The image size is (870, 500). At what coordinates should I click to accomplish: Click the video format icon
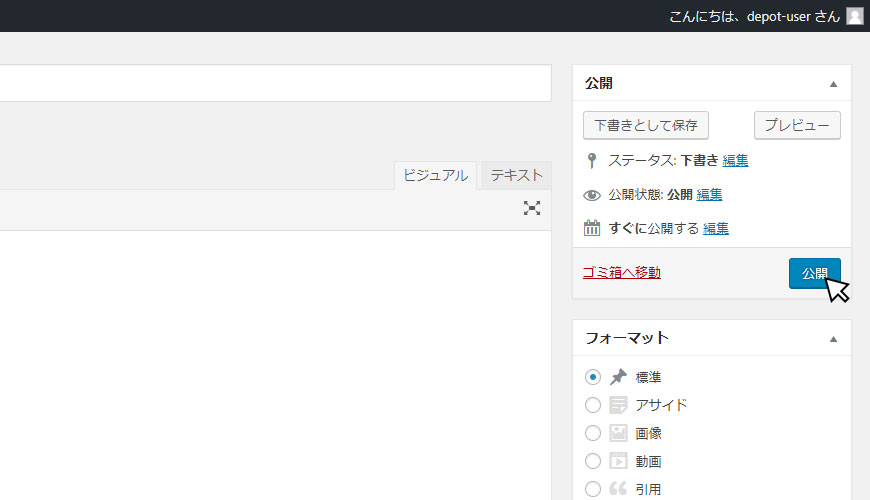(618, 461)
